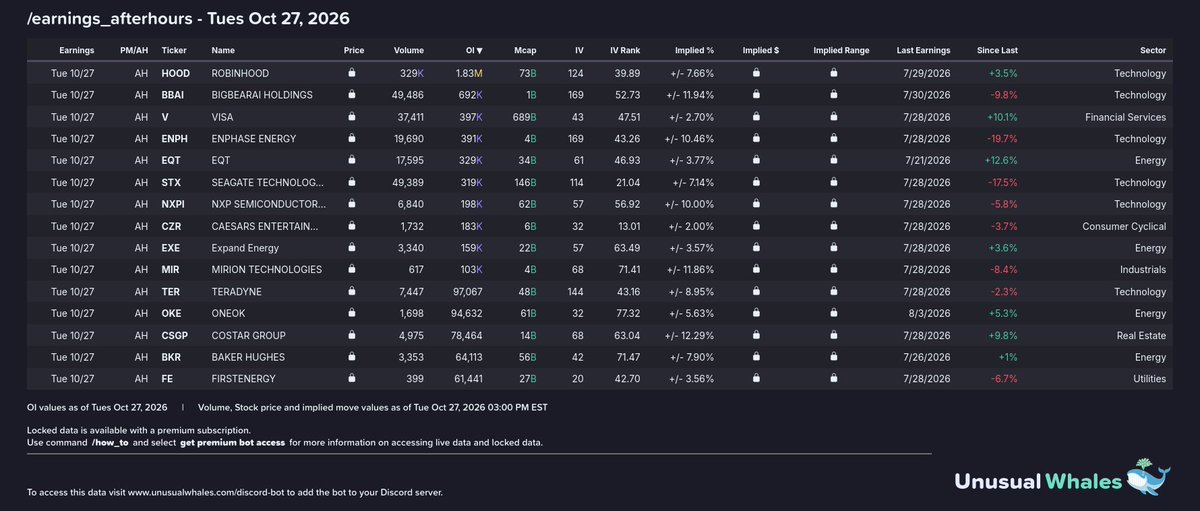
Task: Click the Implied Range lock icon in FE row
Action: (833, 379)
